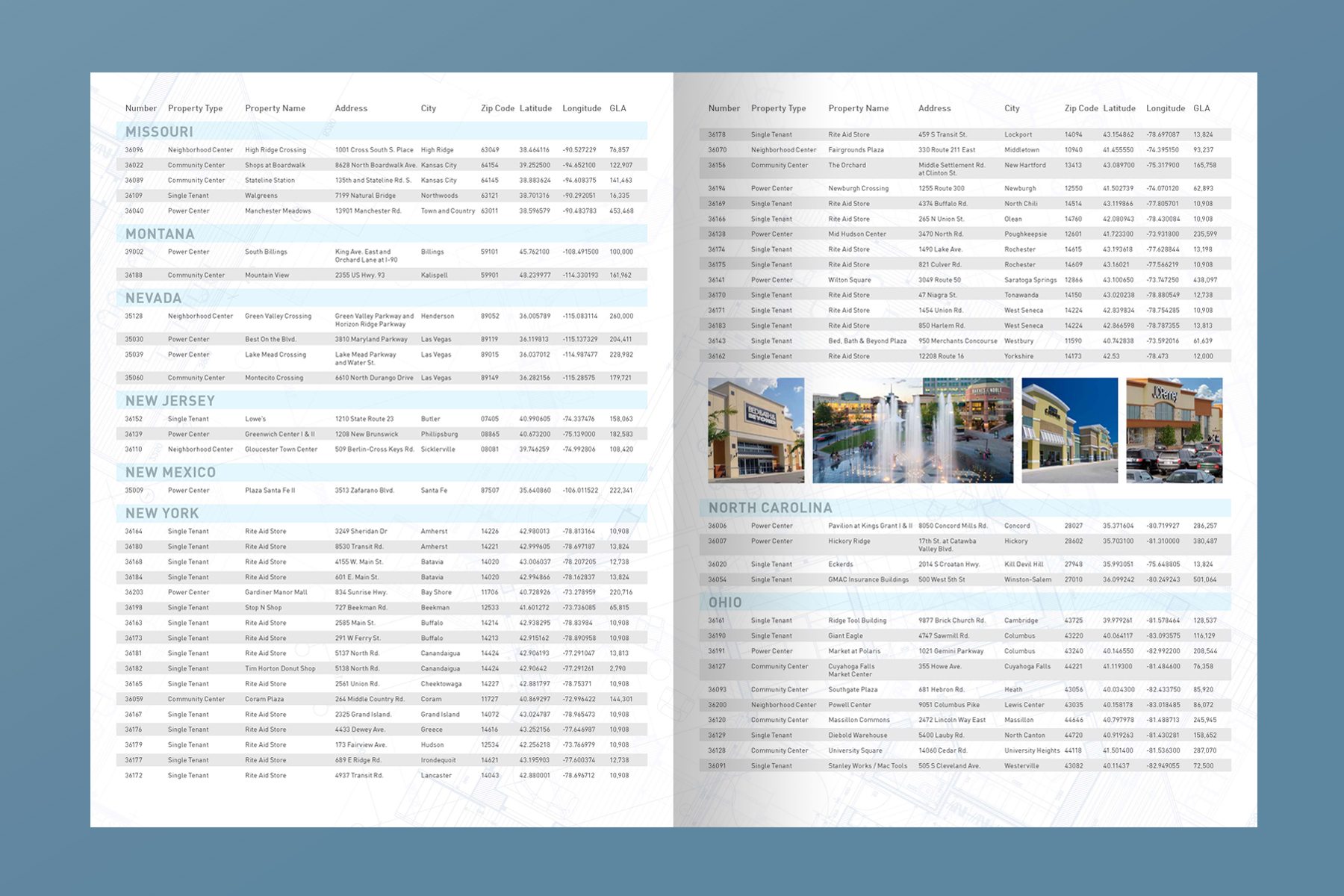Click the 'Walgreens' property name

(x=261, y=196)
